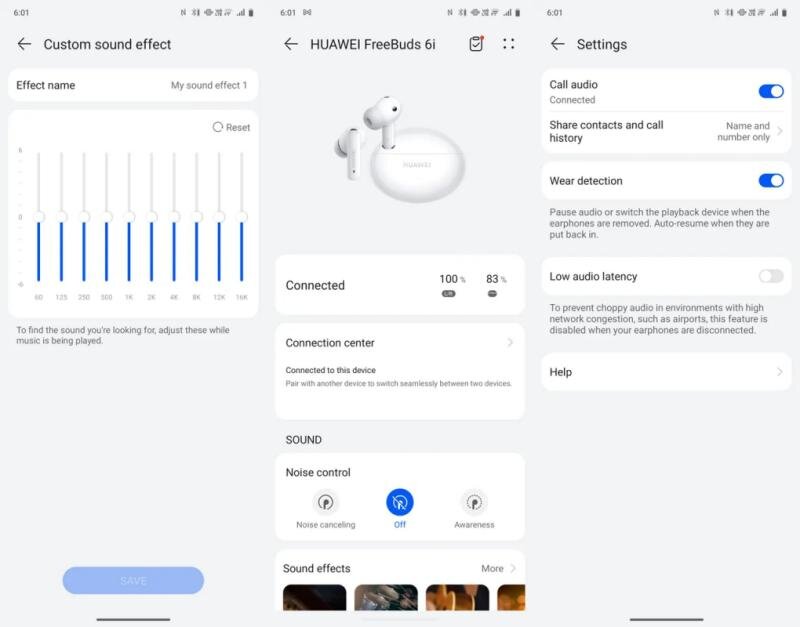Go back from HUAWEI FreeBuds 6i screen
The height and width of the screenshot is (627, 800).
pyautogui.click(x=291, y=44)
